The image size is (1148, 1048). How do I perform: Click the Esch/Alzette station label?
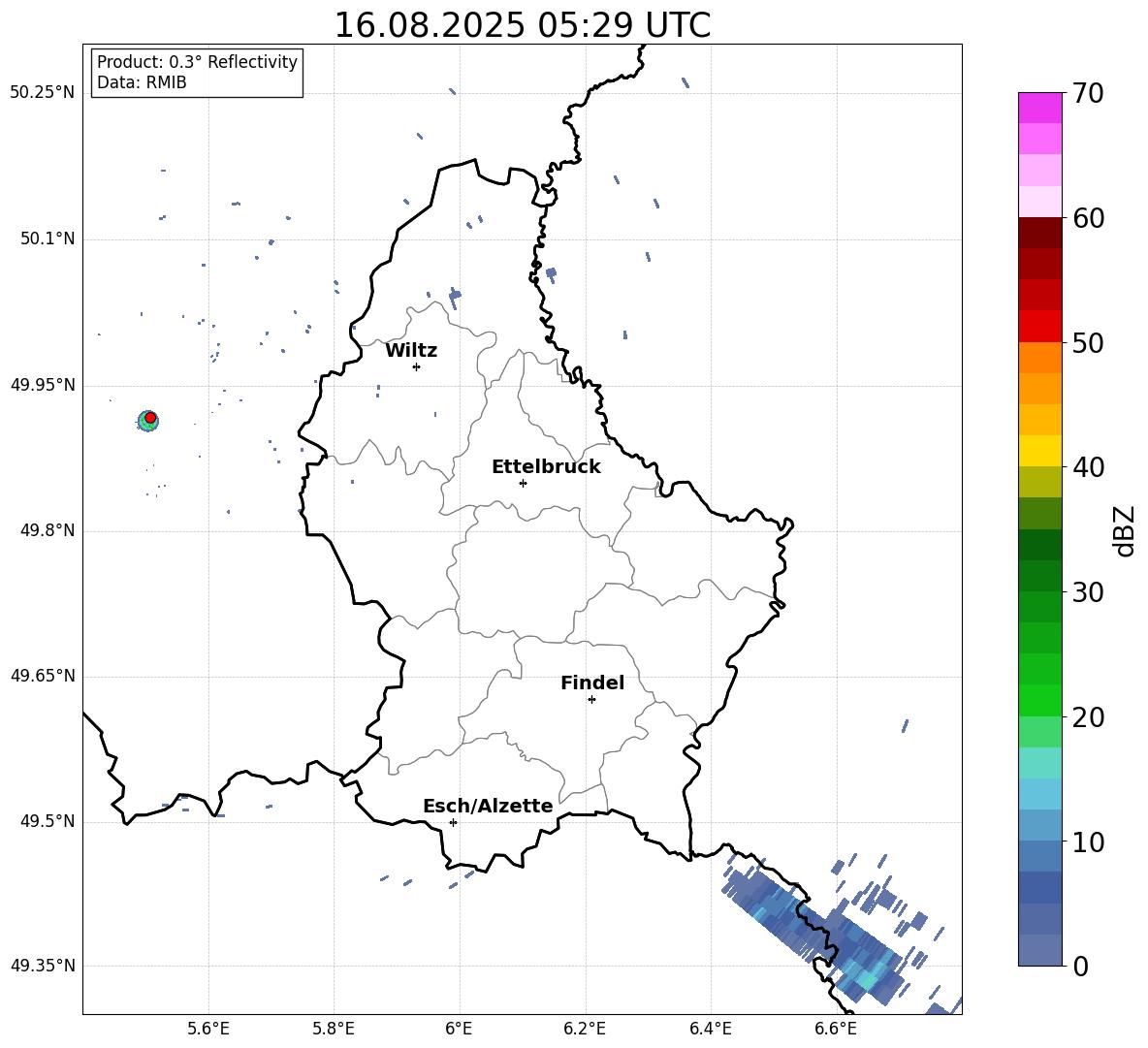(x=488, y=806)
